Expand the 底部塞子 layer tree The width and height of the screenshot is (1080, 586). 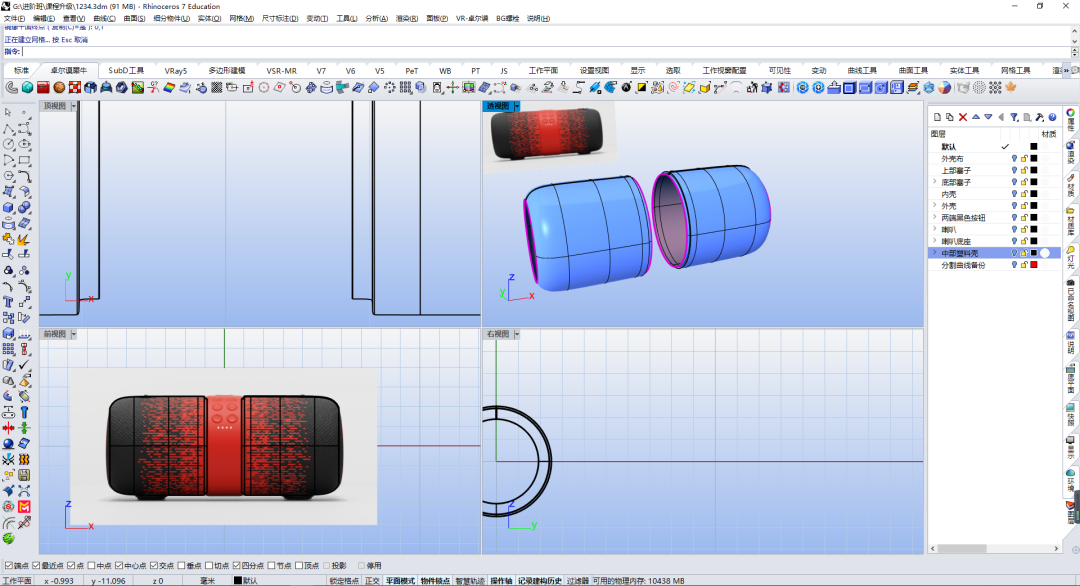click(x=935, y=182)
